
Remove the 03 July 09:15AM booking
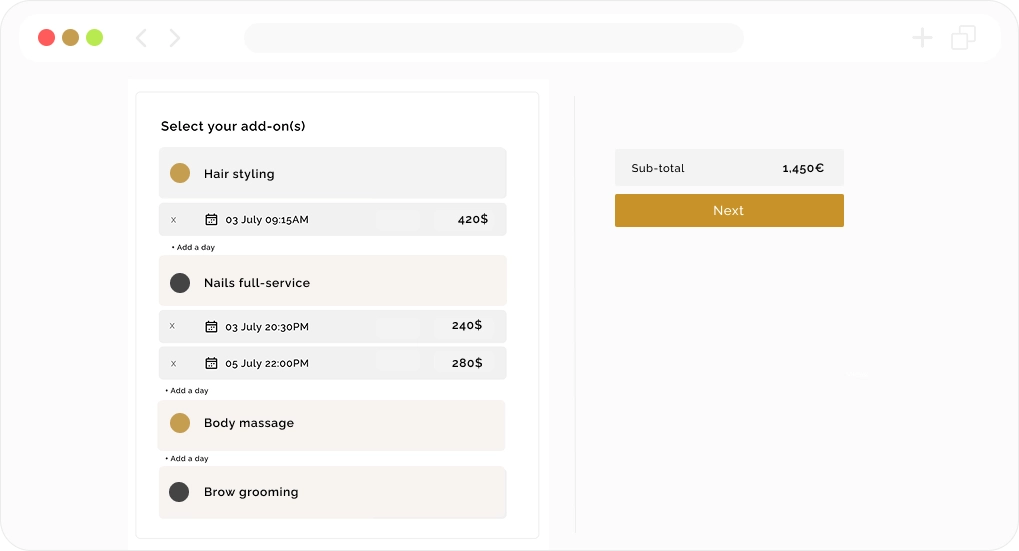(173, 219)
